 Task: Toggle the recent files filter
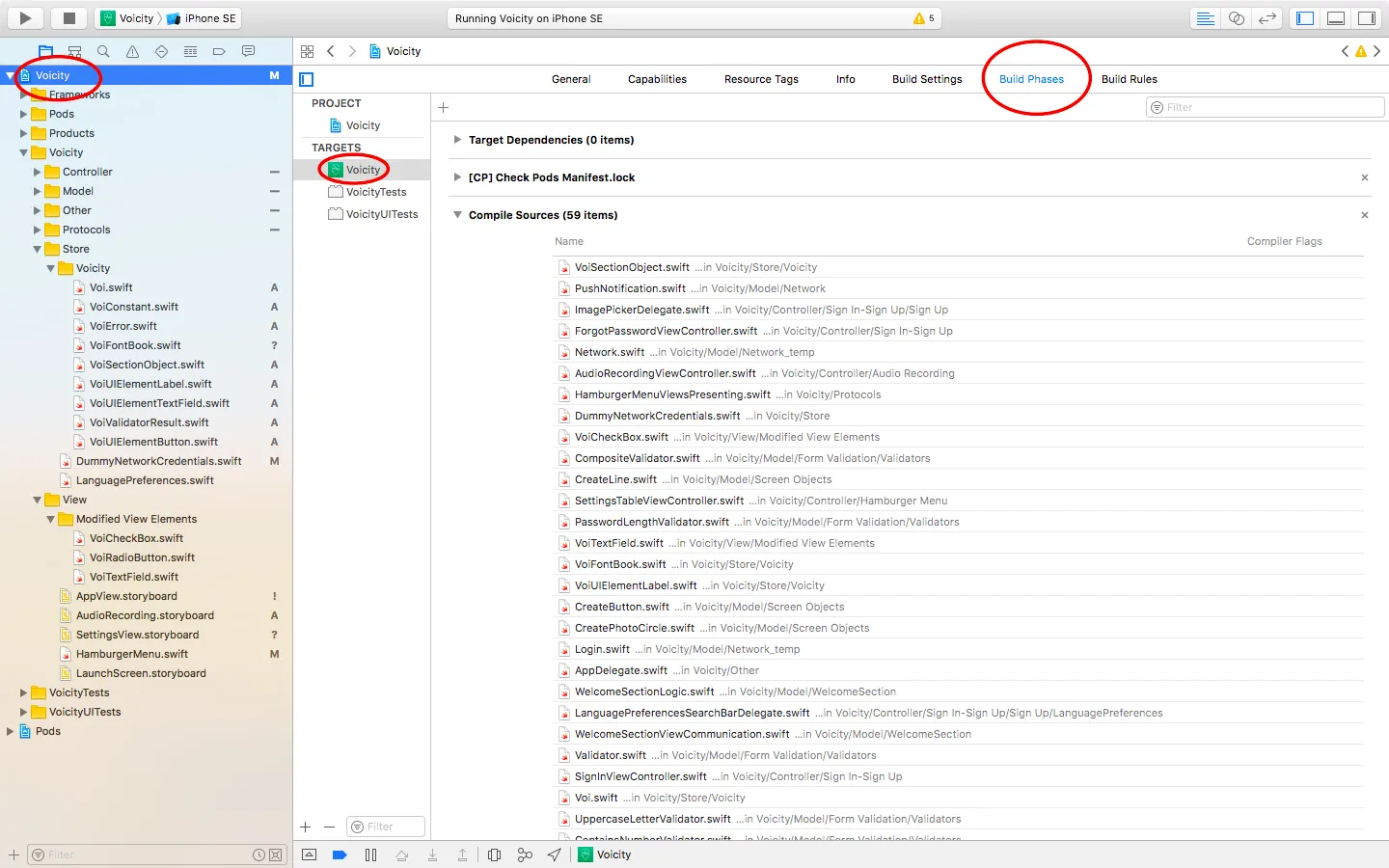click(259, 854)
